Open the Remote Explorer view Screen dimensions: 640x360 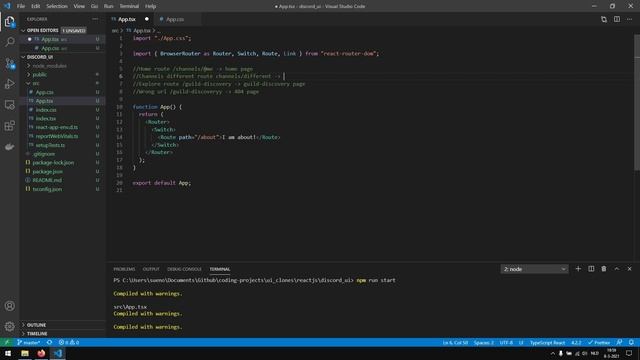tap(9, 105)
